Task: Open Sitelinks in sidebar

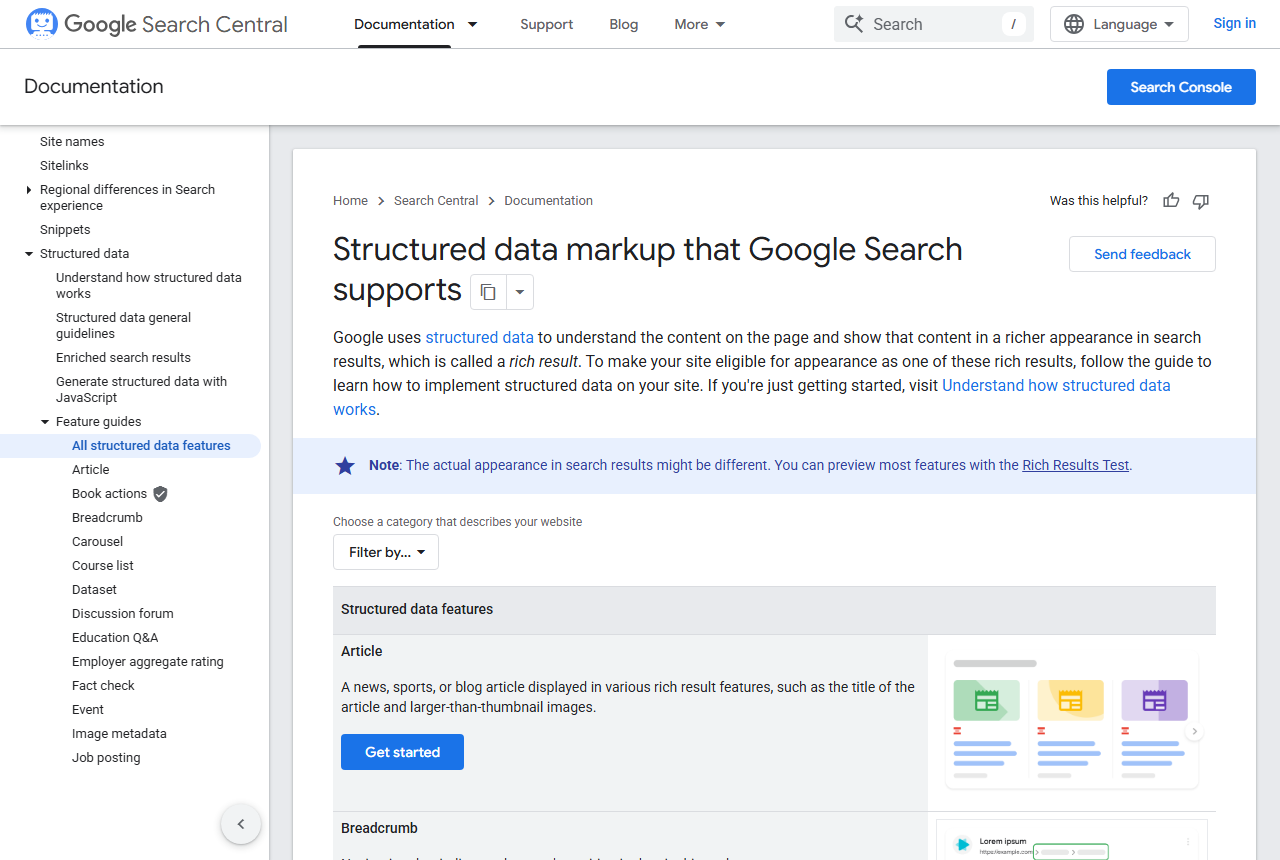Action: pyautogui.click(x=64, y=166)
